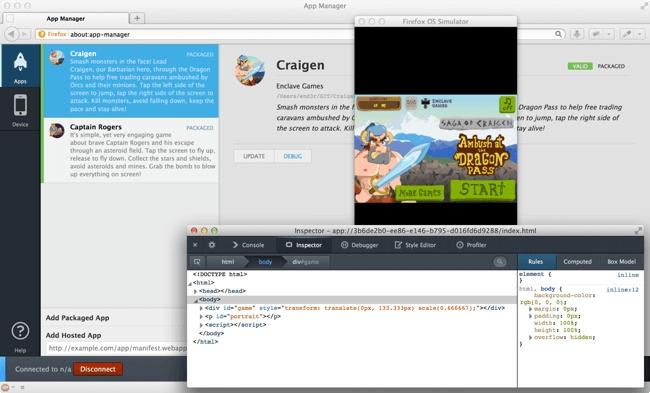
Task: Tap the More Games button in simulator
Action: coord(420,193)
